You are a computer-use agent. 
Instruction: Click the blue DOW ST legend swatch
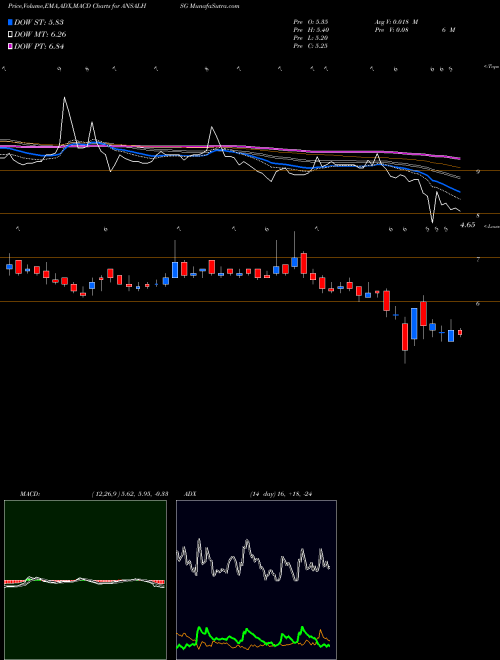click(x=10, y=22)
